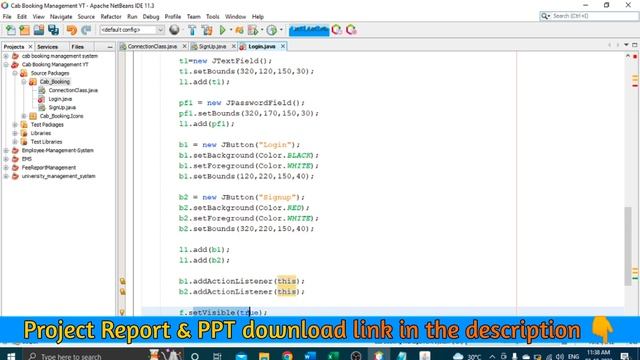
Task: Click the Save All toolbar icon
Action: coord(53,30)
